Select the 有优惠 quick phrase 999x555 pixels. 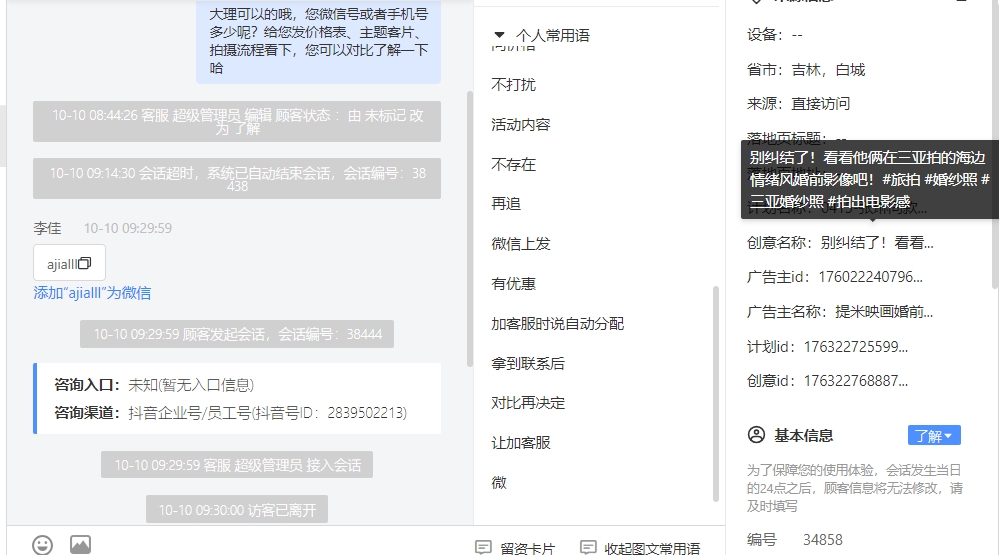point(514,284)
